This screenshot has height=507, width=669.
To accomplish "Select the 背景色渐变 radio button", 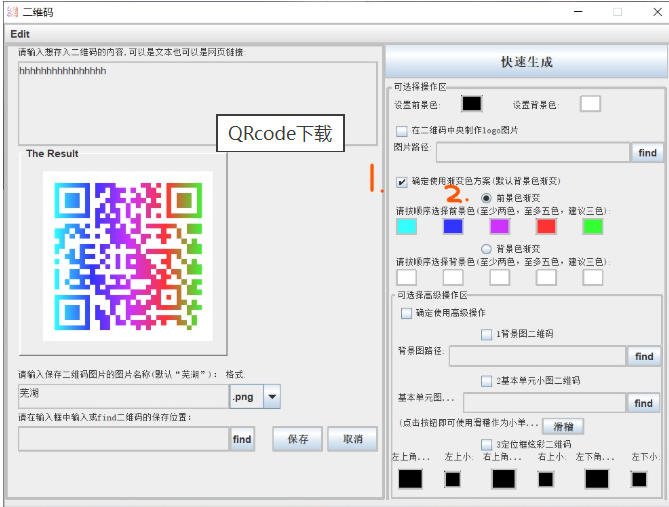I will point(487,248).
